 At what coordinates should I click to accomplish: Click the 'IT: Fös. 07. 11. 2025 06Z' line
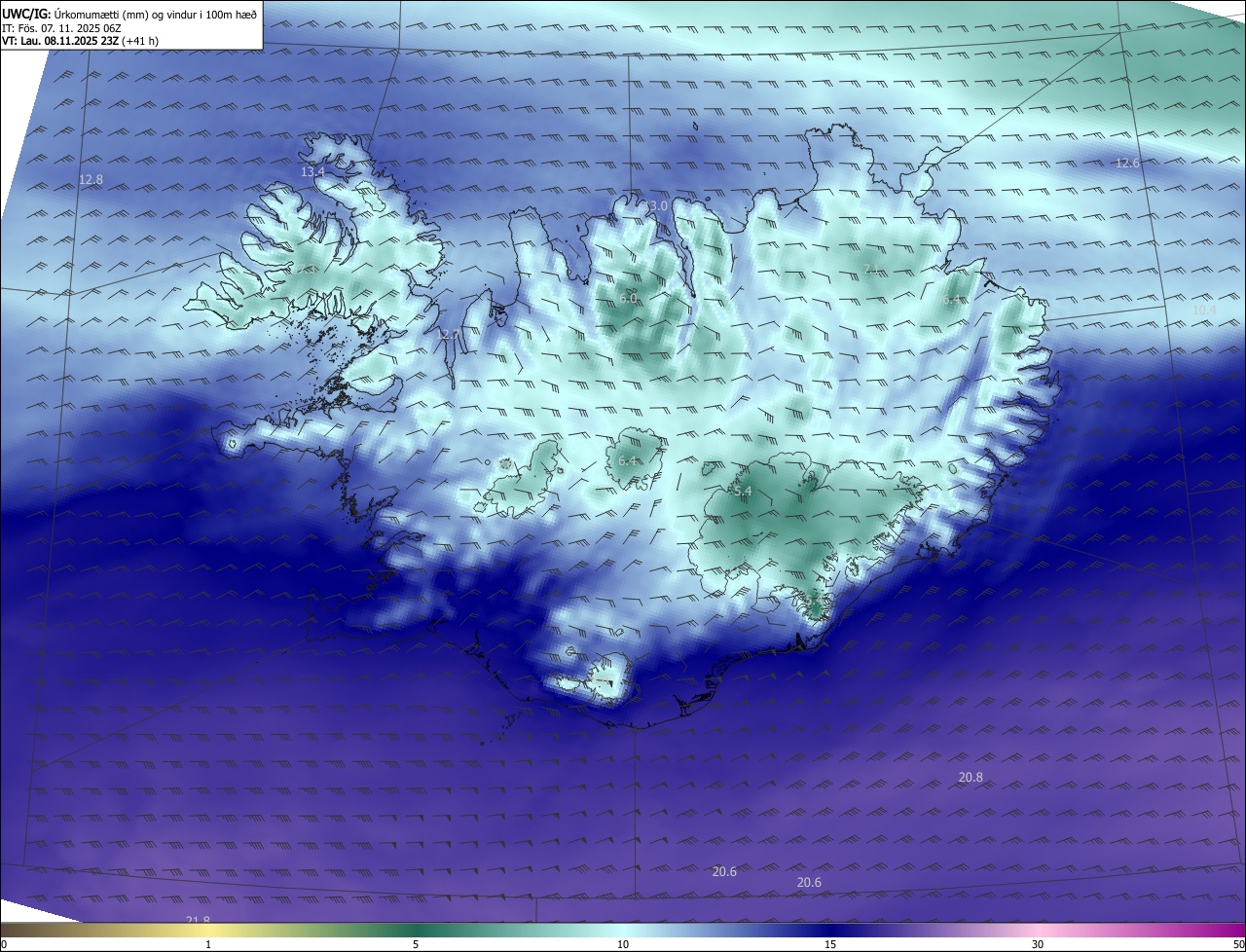click(x=61, y=27)
